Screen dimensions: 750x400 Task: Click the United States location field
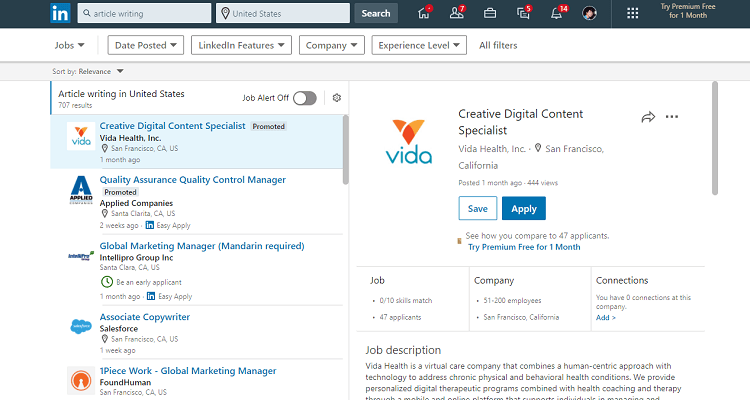click(283, 13)
